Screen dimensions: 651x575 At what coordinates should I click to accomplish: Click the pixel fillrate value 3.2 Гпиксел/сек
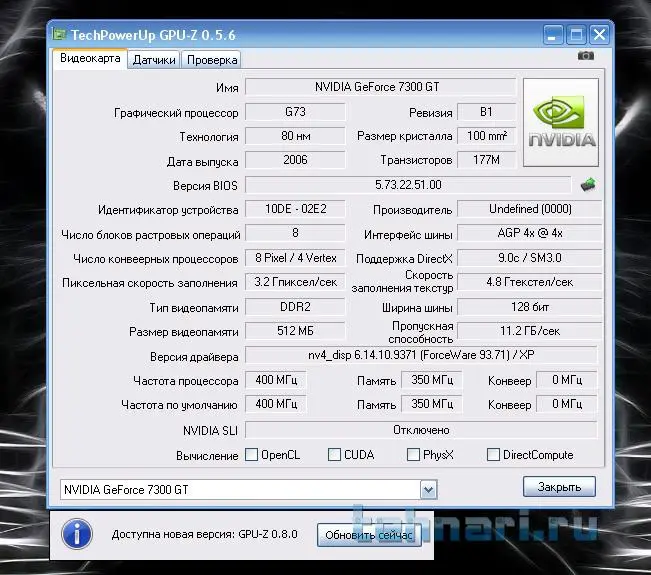(x=295, y=282)
